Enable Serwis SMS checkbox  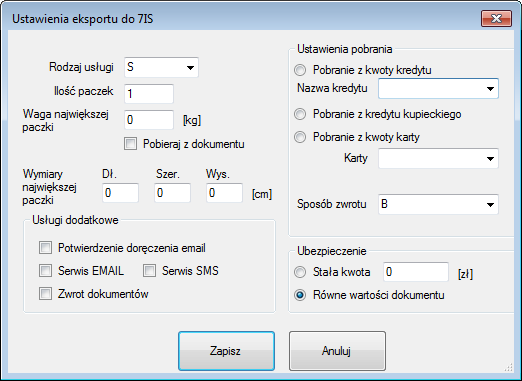coord(149,271)
